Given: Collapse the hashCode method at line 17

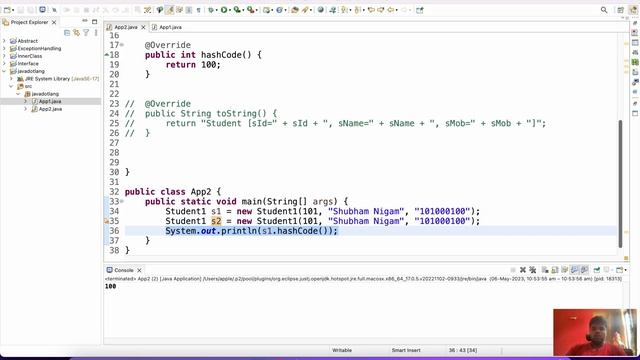Looking at the screenshot, I should click(x=122, y=45).
